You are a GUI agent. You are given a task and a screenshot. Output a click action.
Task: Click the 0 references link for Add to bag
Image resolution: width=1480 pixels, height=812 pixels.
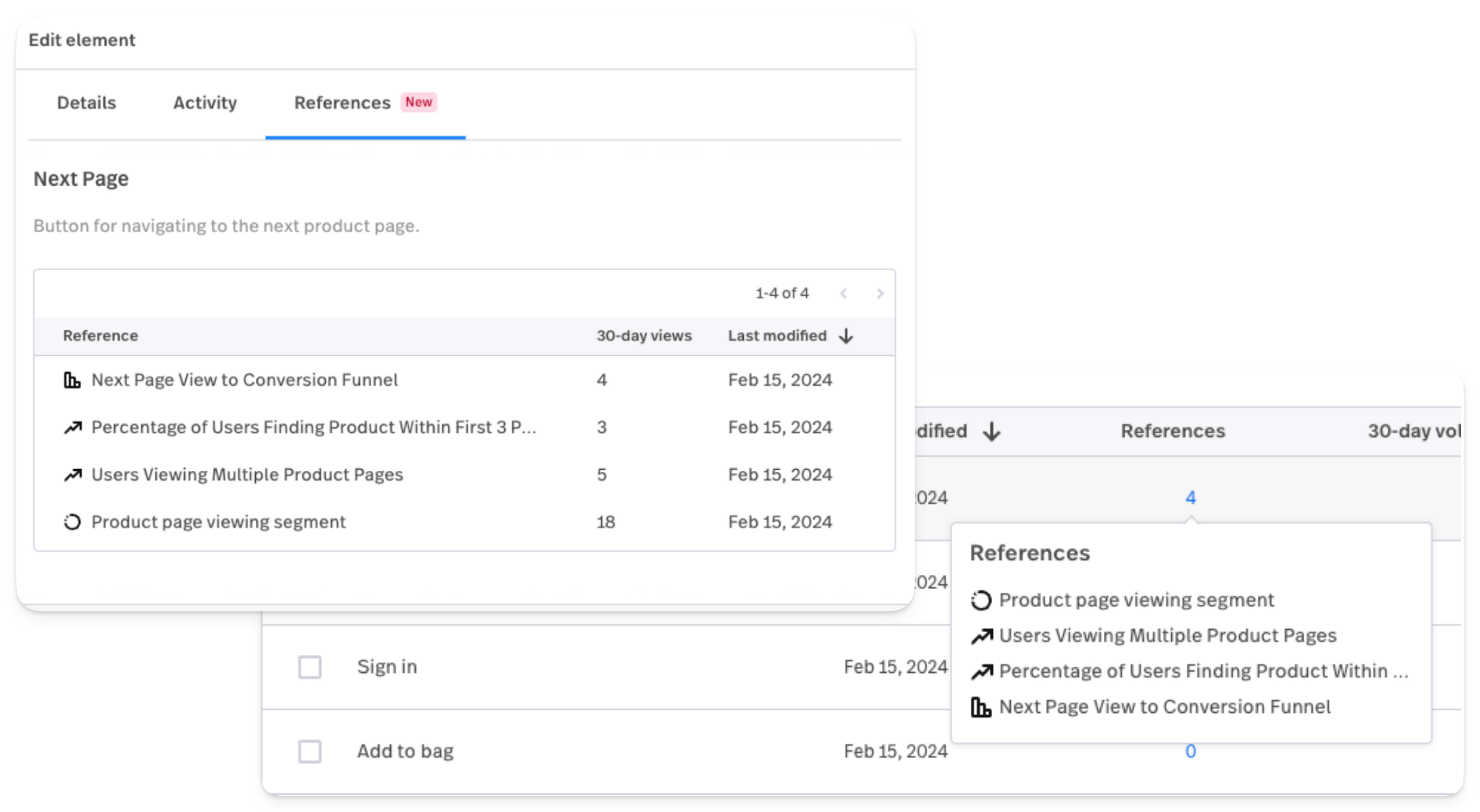coord(1190,752)
